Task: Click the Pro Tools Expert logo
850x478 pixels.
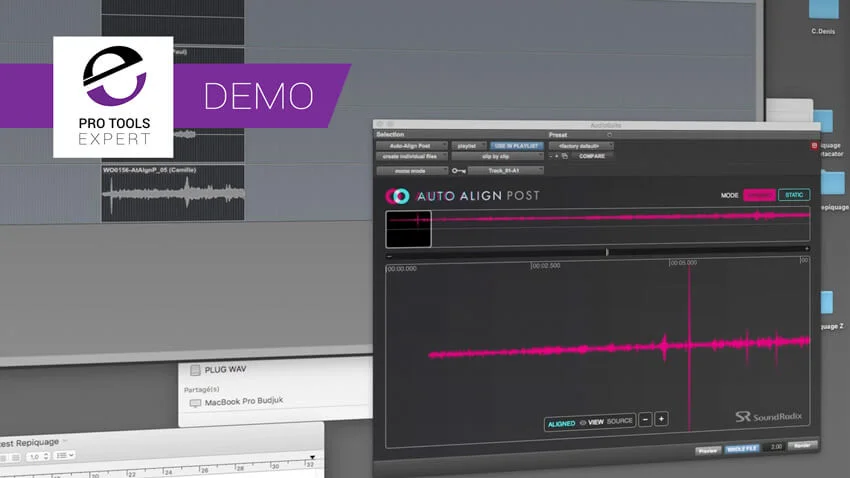Action: click(x=113, y=97)
